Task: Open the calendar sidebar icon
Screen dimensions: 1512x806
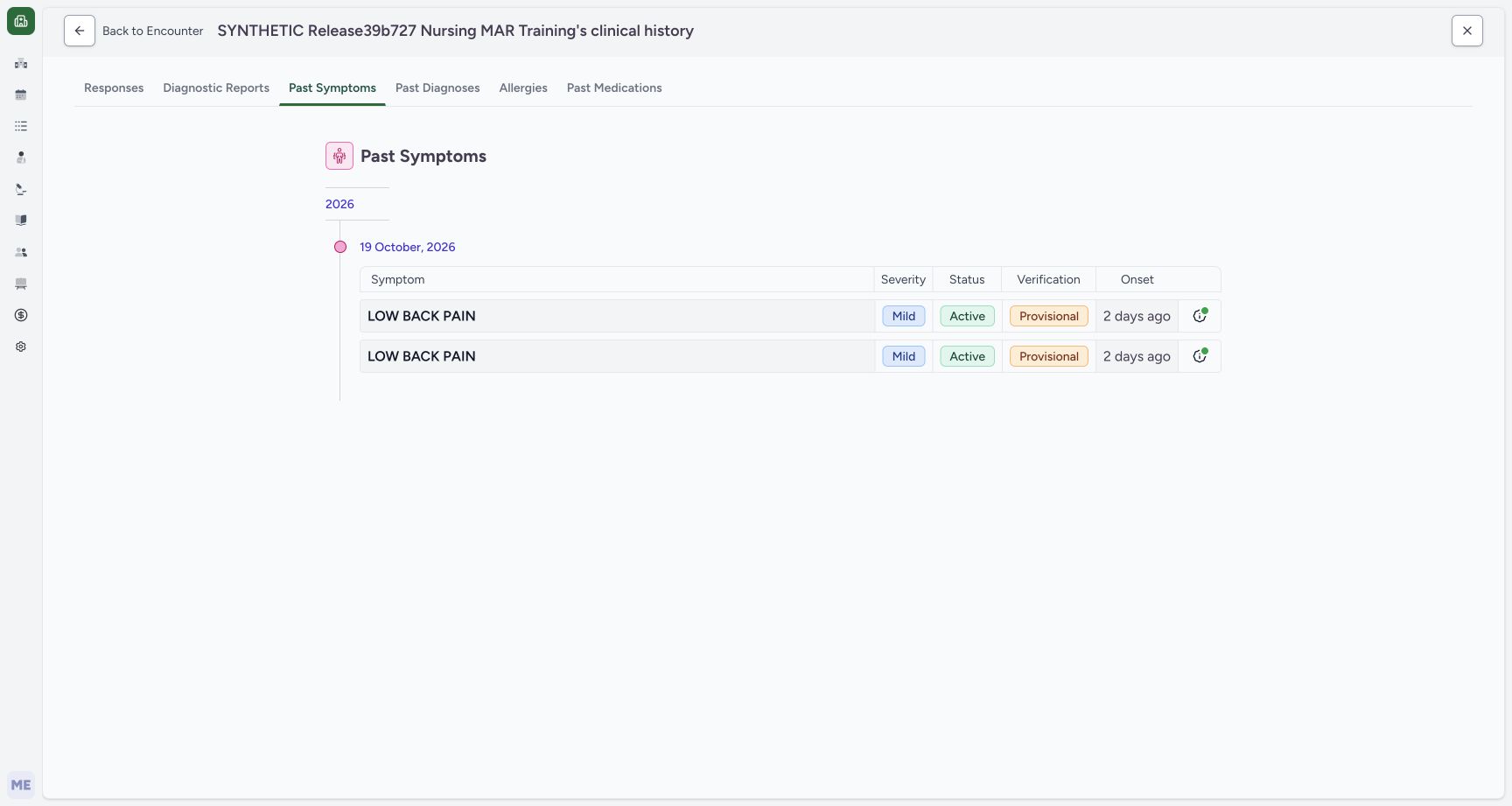Action: coord(21,95)
